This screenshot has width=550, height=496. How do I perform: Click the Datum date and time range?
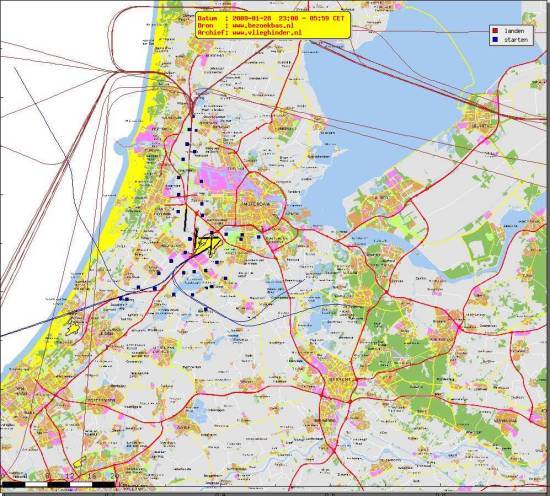[x=288, y=18]
